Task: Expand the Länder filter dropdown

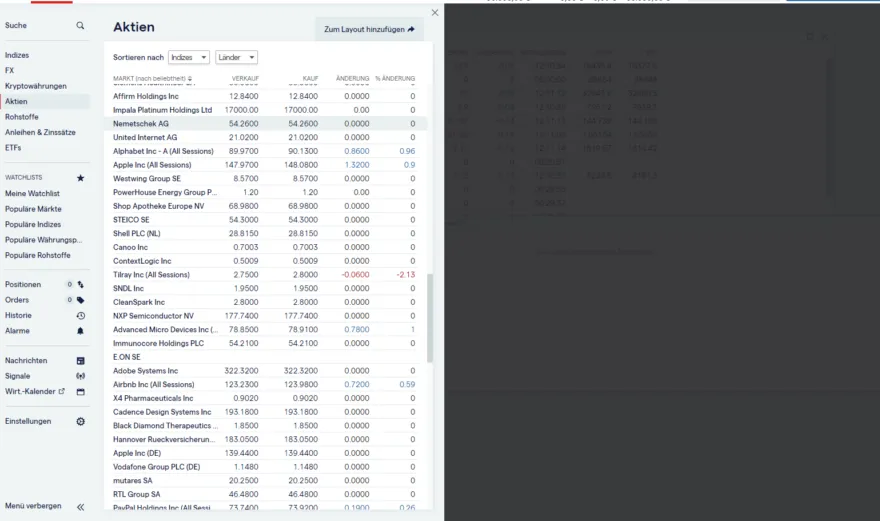Action: pyautogui.click(x=237, y=58)
